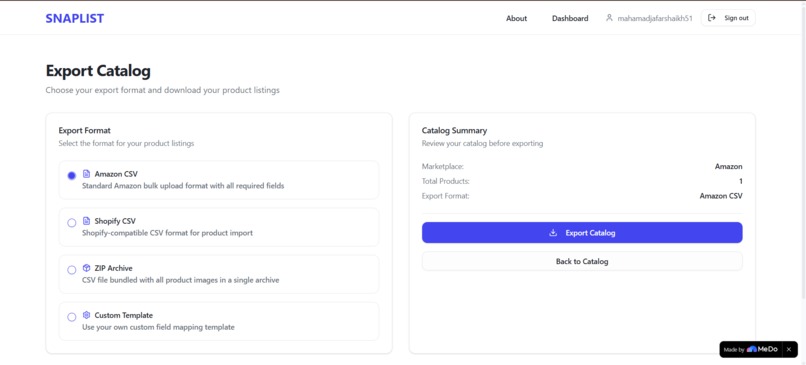
Task: Click the 'Amazon CSV' option title
Action: (x=116, y=174)
